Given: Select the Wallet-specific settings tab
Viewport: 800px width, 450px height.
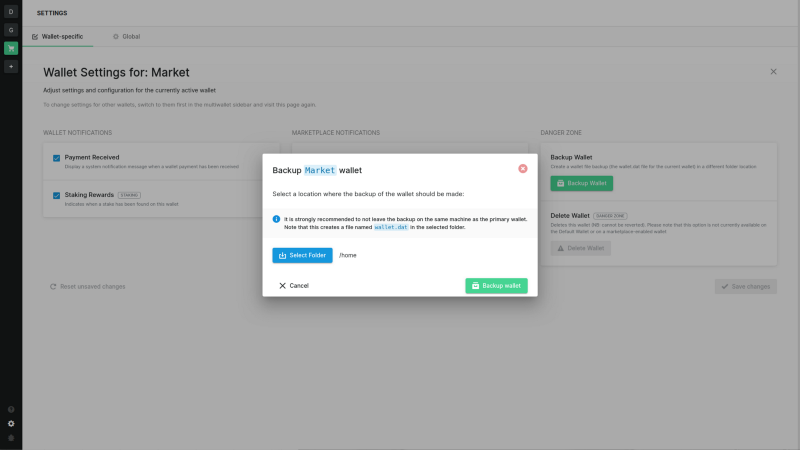Looking at the screenshot, I should (x=58, y=37).
